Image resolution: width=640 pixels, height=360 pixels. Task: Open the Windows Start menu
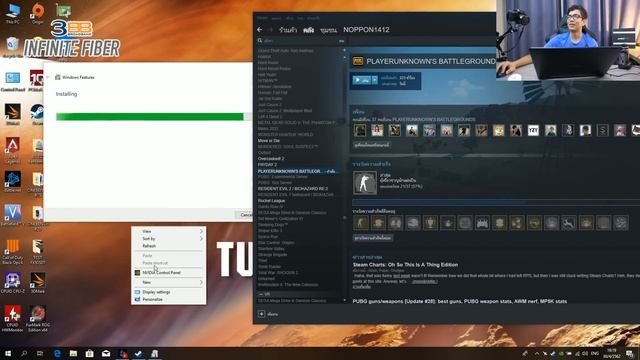pos(8,353)
